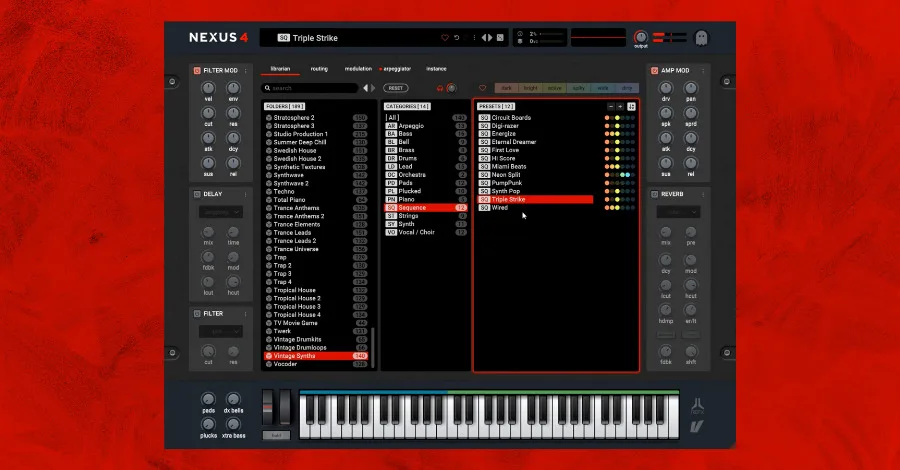The height and width of the screenshot is (470, 900).
Task: Select the [All] category
Action: [425, 118]
